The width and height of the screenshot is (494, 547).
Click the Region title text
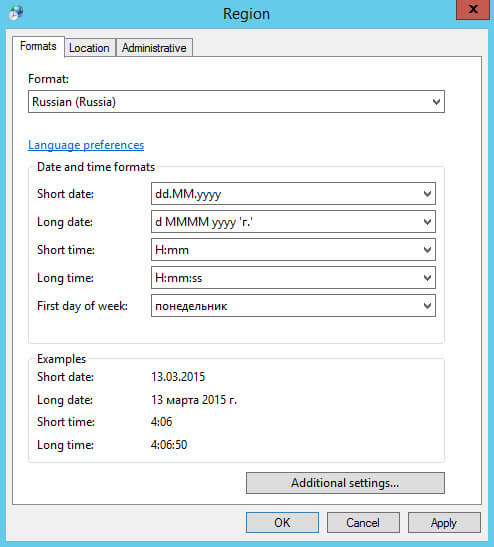point(246,14)
